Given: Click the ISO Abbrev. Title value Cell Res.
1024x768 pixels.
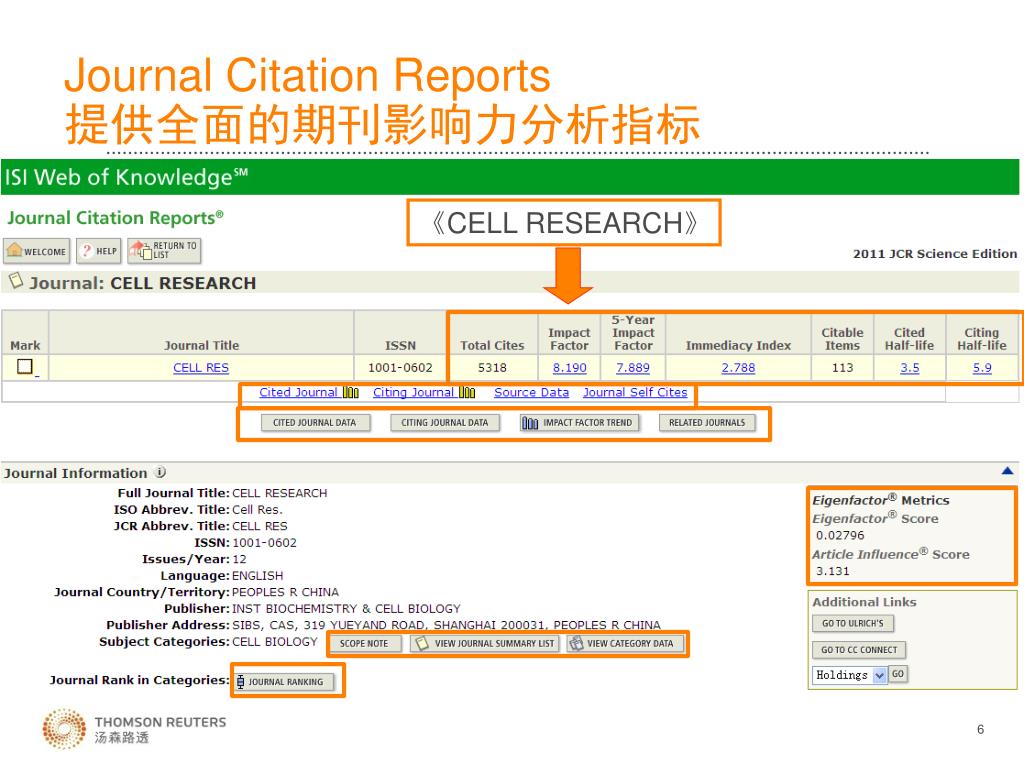Looking at the screenshot, I should tap(257, 509).
